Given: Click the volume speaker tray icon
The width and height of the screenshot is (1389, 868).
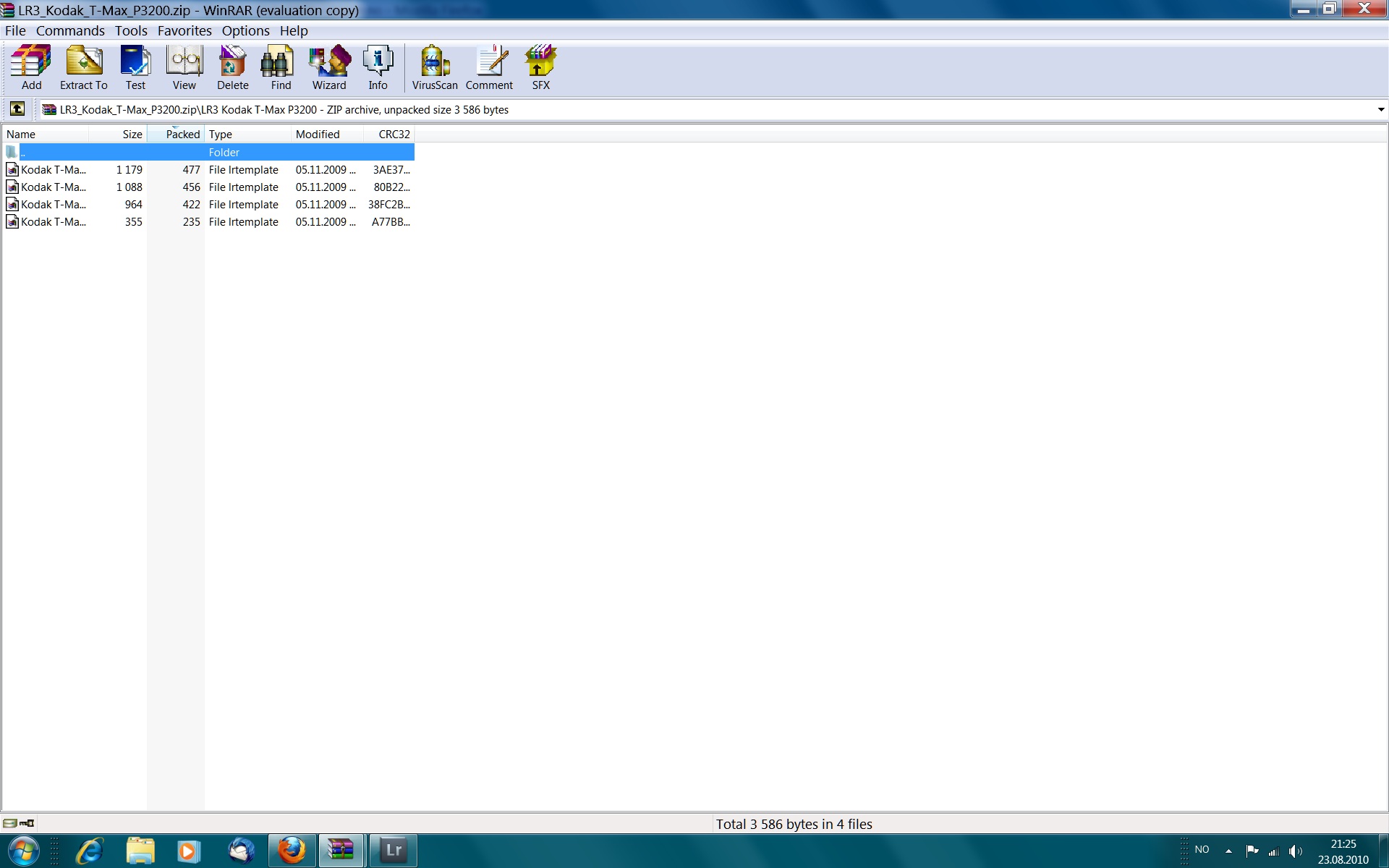Looking at the screenshot, I should pos(1295,851).
